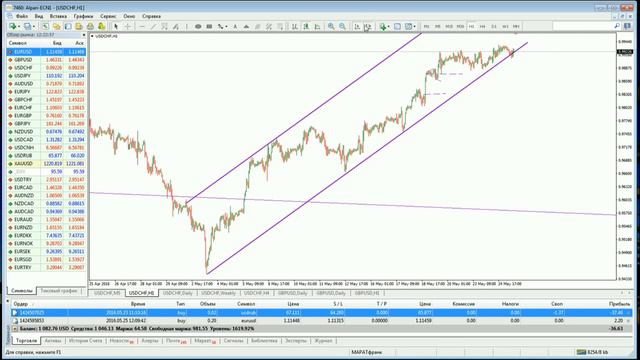This screenshot has height=360, width=640.
Task: Expand the Profiles dropdown arrow
Action: pyautogui.click(x=34, y=27)
